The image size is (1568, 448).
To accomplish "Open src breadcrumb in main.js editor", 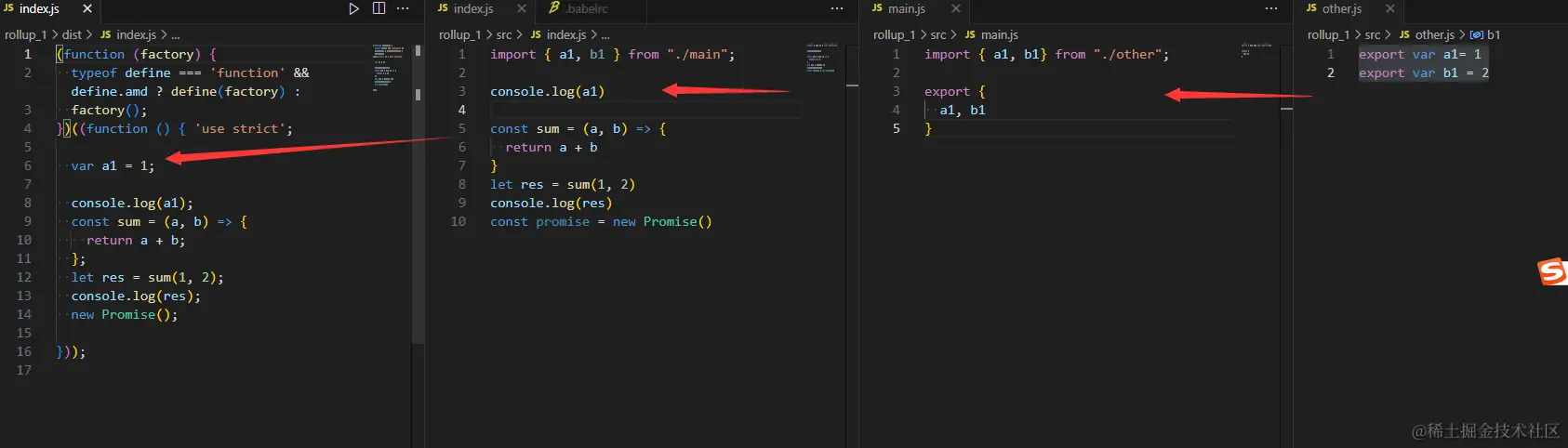I will tap(938, 34).
